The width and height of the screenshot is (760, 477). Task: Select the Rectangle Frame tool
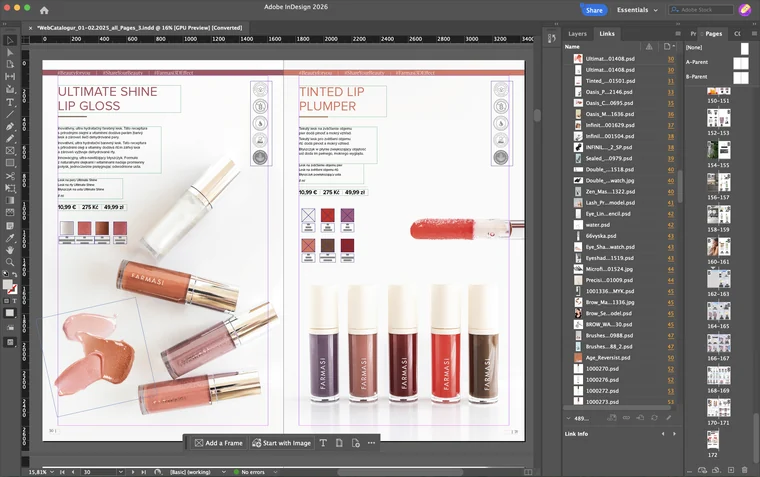coord(10,151)
